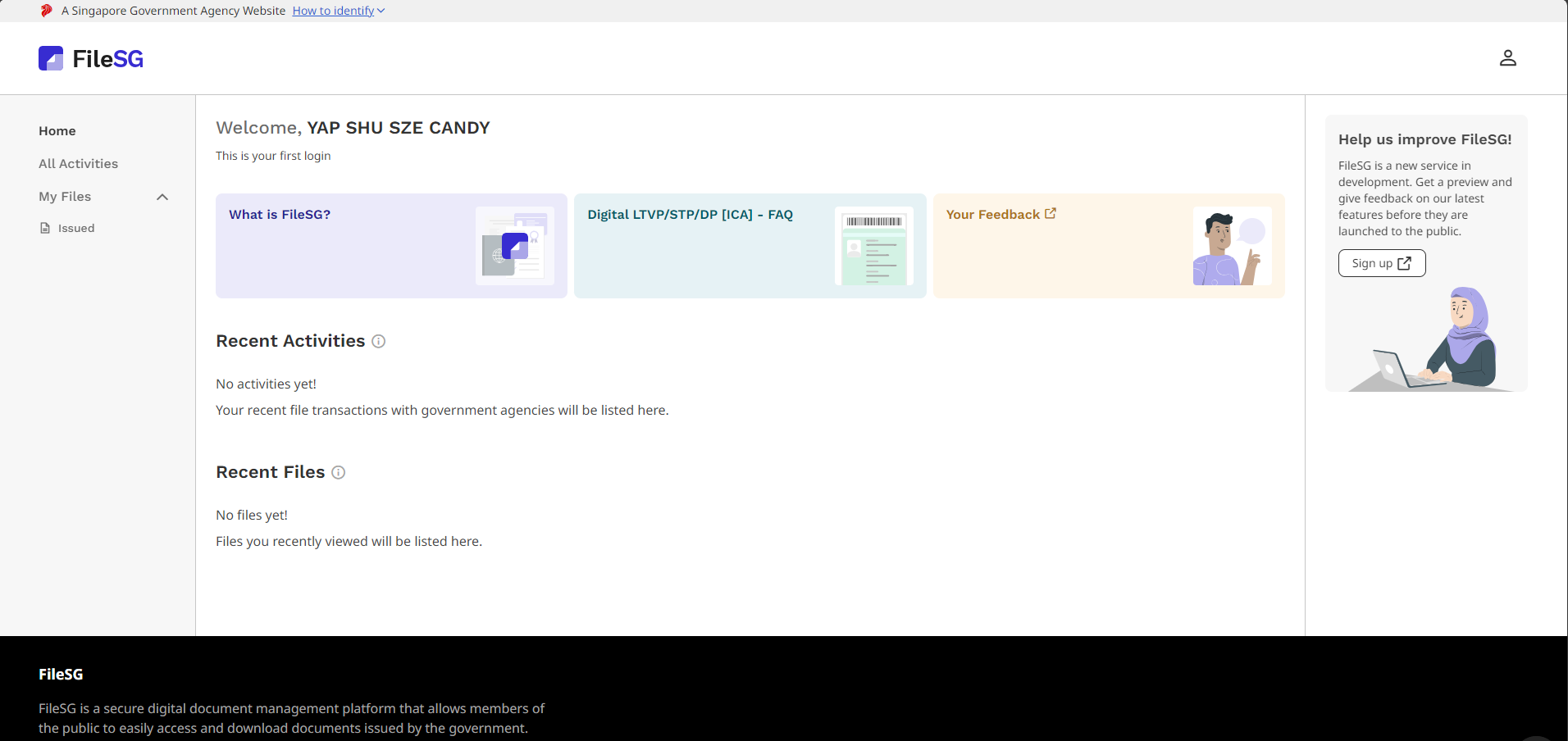The width and height of the screenshot is (1568, 741).
Task: Open All Activities from the sidebar
Action: pos(78,163)
